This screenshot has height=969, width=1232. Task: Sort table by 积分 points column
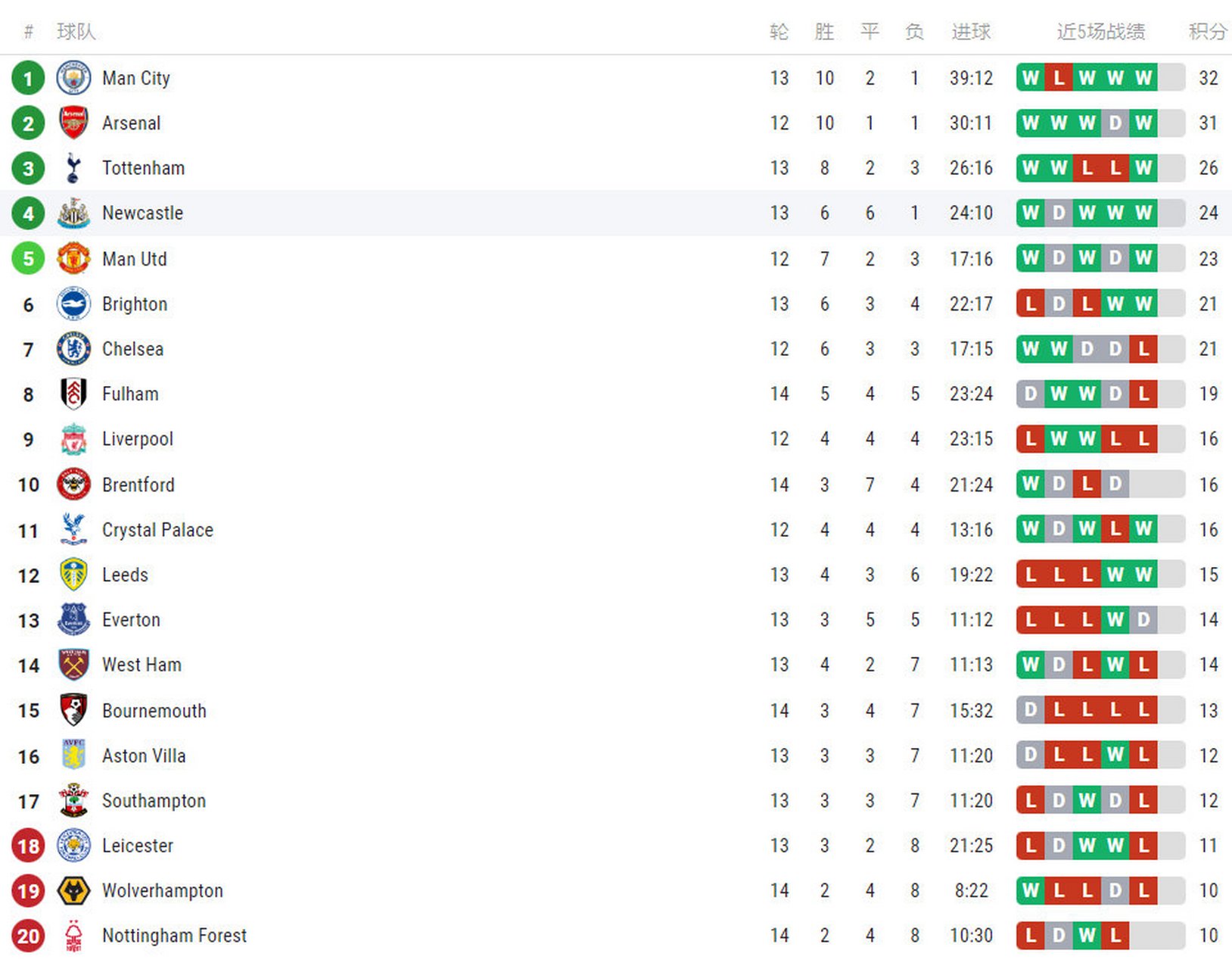1207,32
